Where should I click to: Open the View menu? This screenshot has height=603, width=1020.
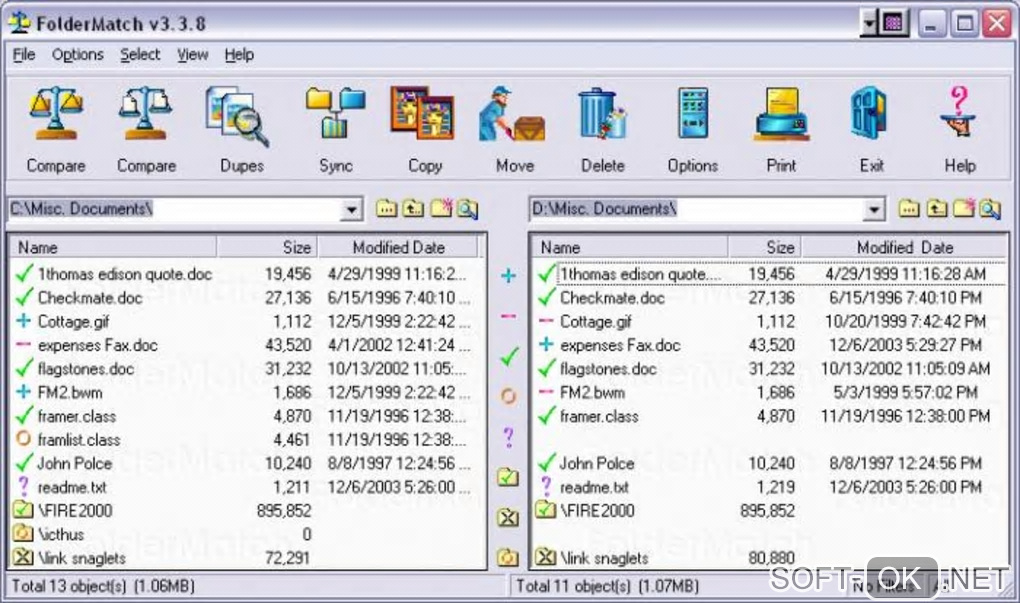click(193, 55)
